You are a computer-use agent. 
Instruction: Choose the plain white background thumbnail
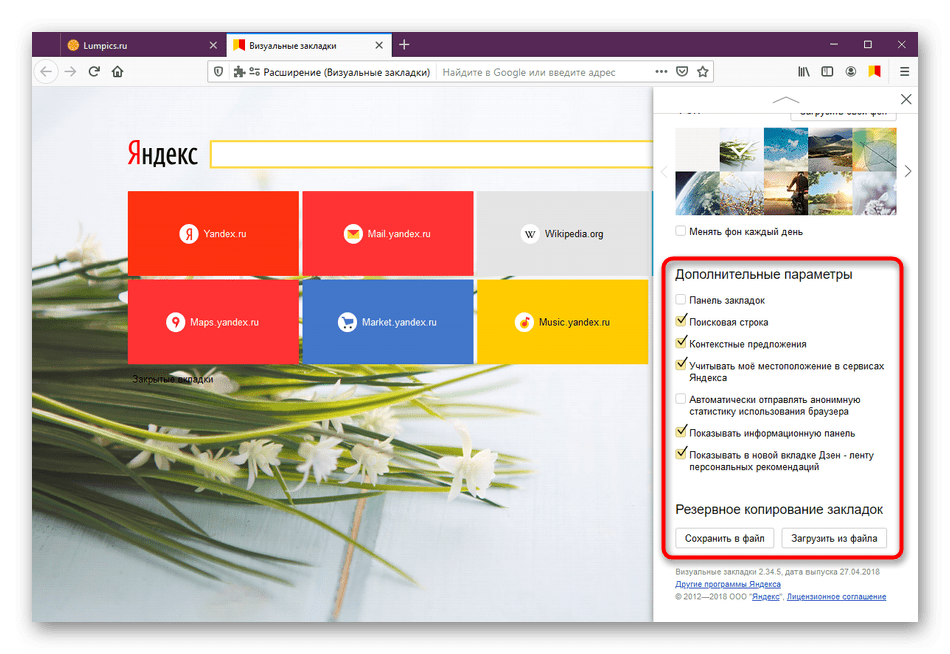coord(697,149)
